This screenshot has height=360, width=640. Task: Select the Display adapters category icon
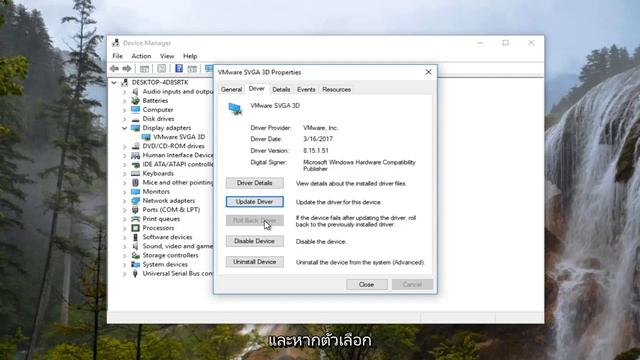click(136, 128)
